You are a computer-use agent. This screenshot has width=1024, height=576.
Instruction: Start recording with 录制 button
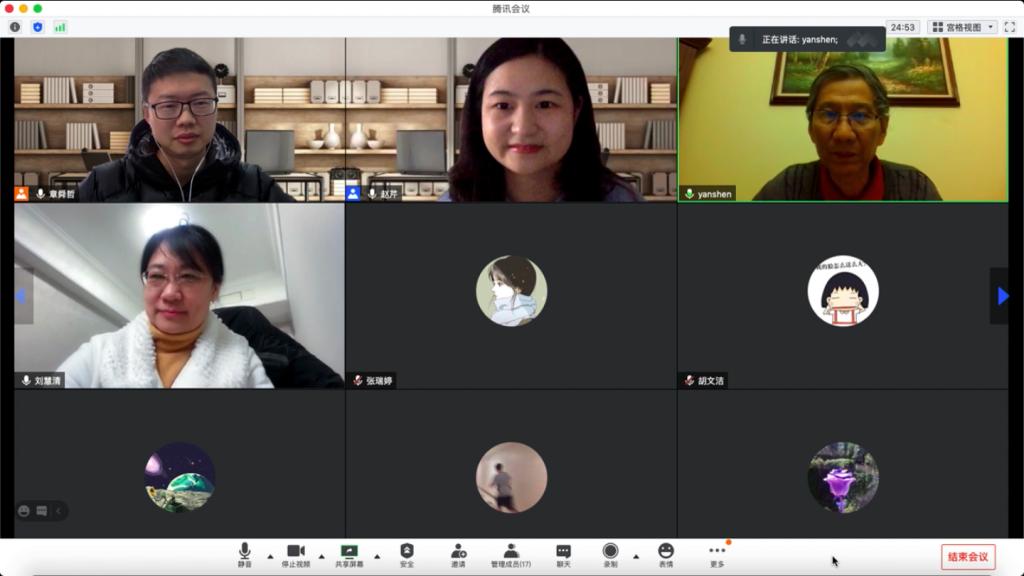coord(610,555)
